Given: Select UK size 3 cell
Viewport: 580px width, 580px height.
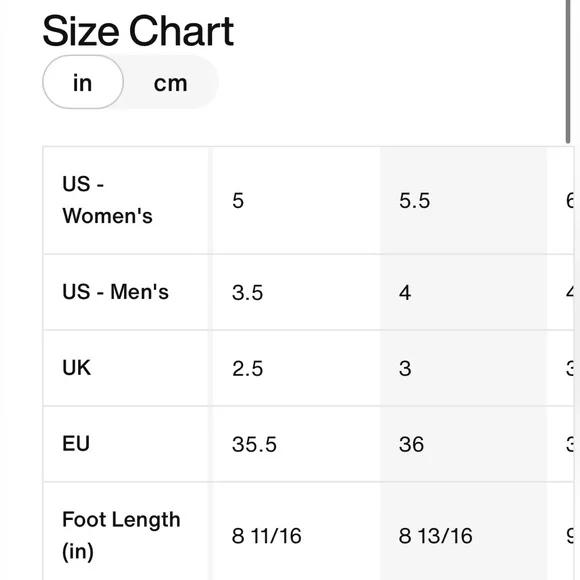Looking at the screenshot, I should [463, 368].
